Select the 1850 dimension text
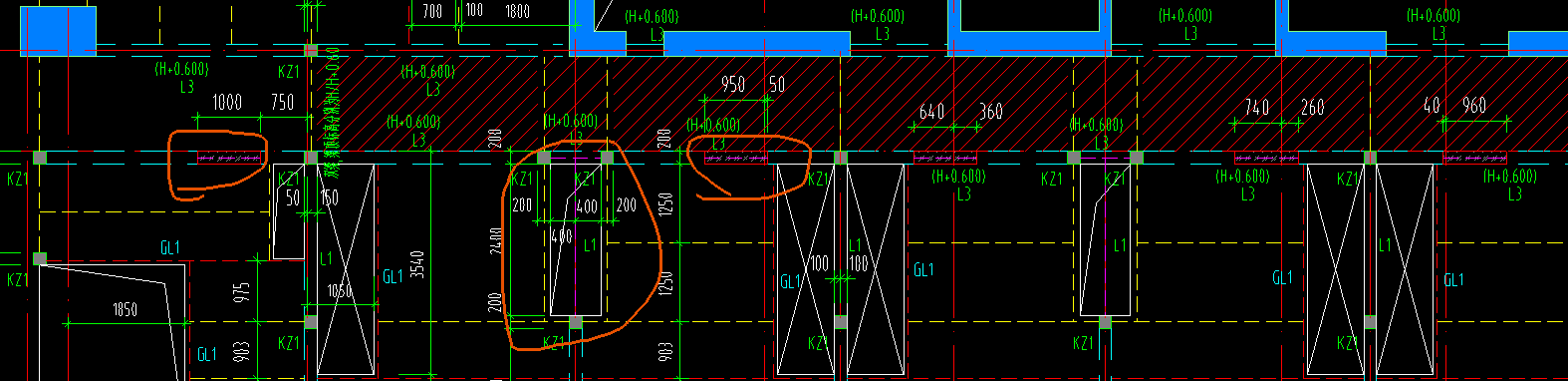Screen dimensions: 1568x381 click(x=125, y=310)
